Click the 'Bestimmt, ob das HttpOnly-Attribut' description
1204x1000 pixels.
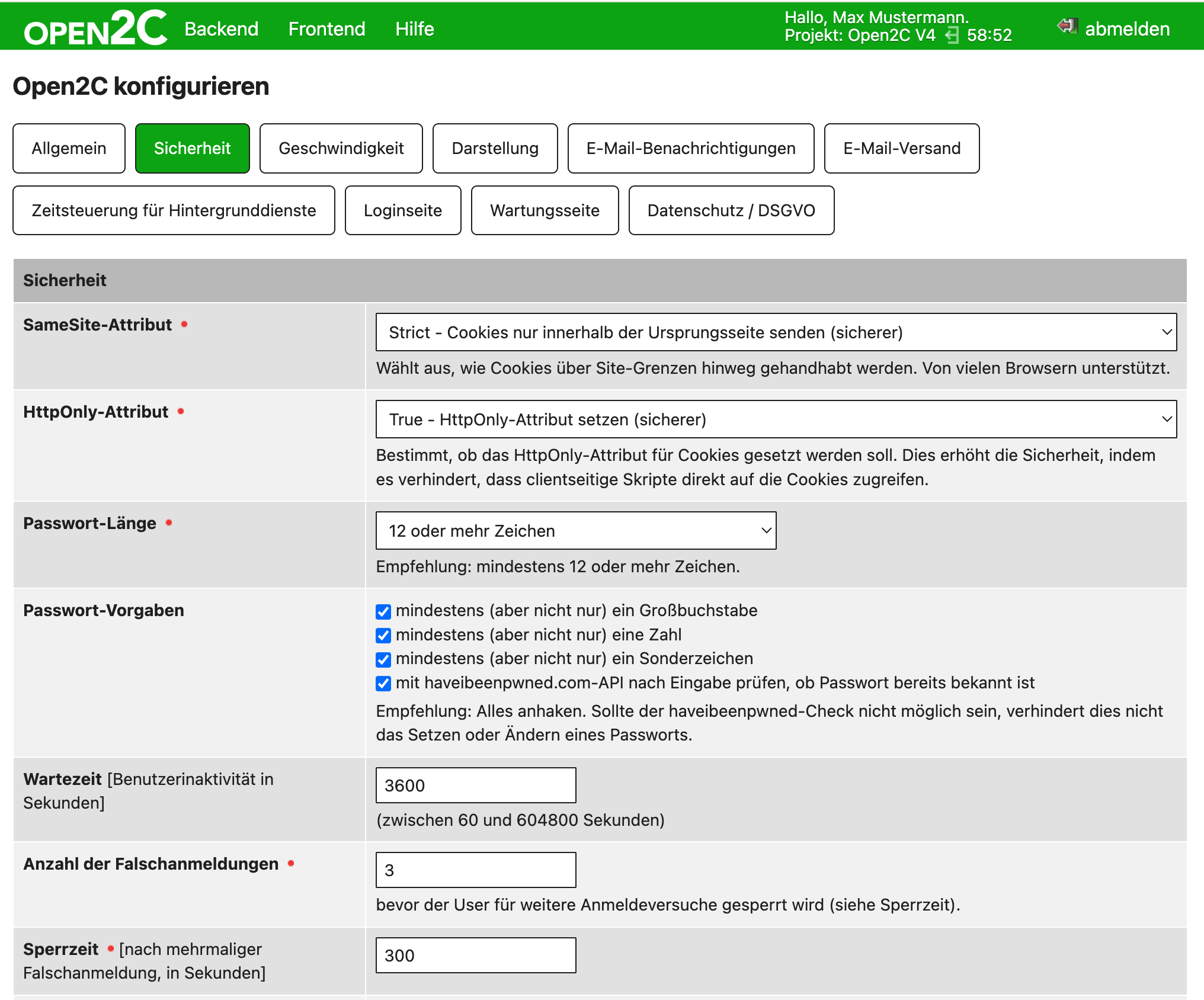point(766,467)
